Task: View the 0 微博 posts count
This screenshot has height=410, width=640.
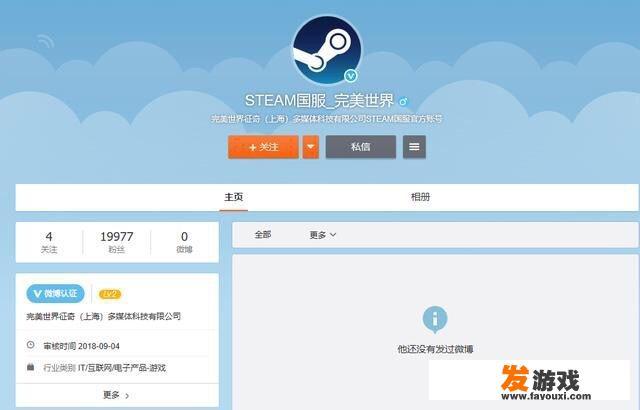Action: click(184, 242)
